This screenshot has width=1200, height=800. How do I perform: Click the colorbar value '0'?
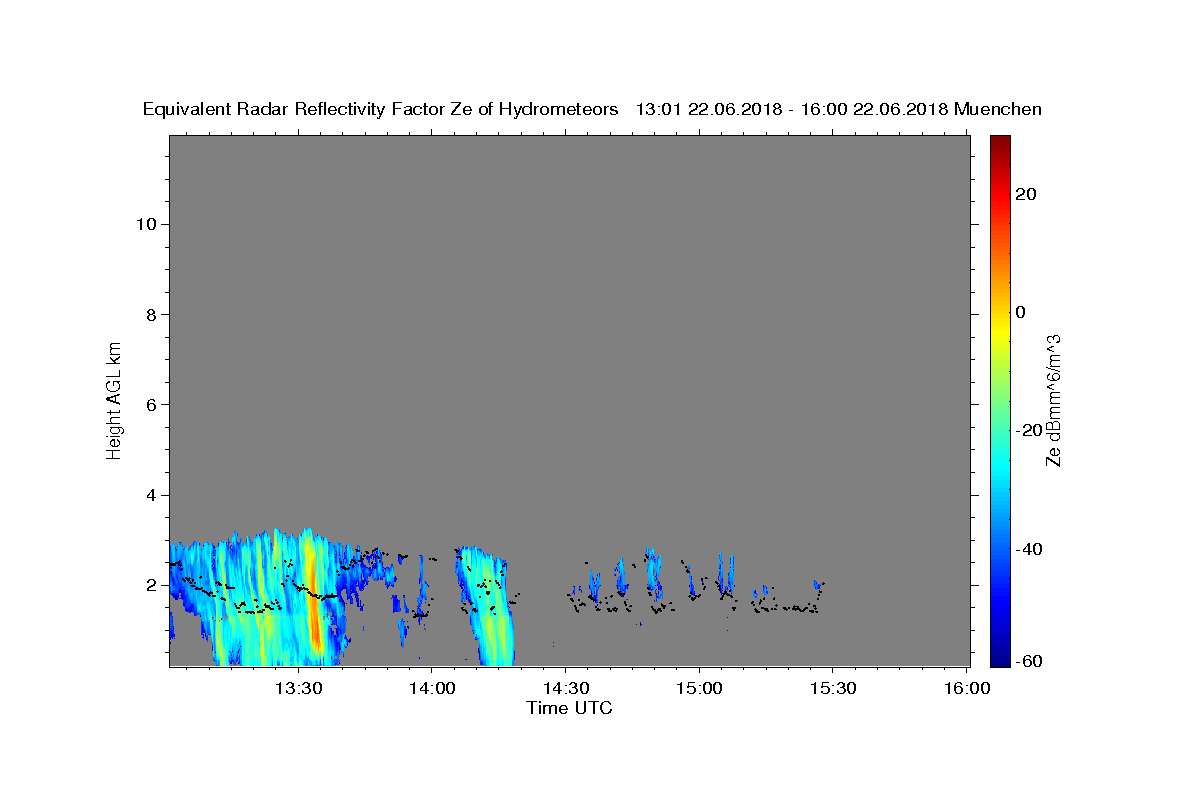tap(1021, 312)
